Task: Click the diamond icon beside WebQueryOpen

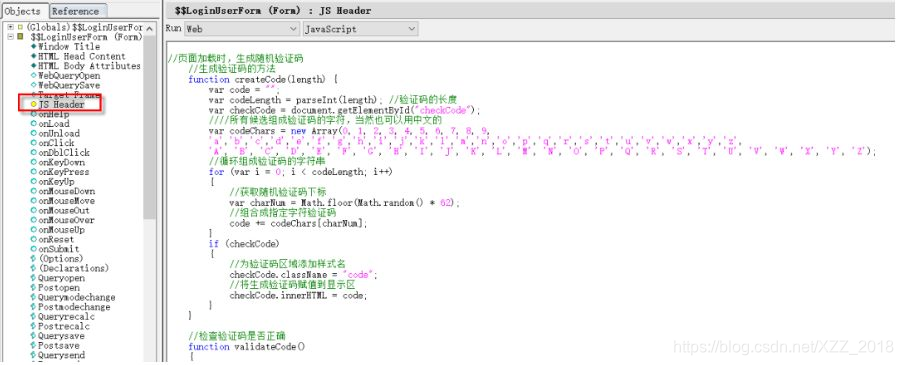Action: coord(33,75)
